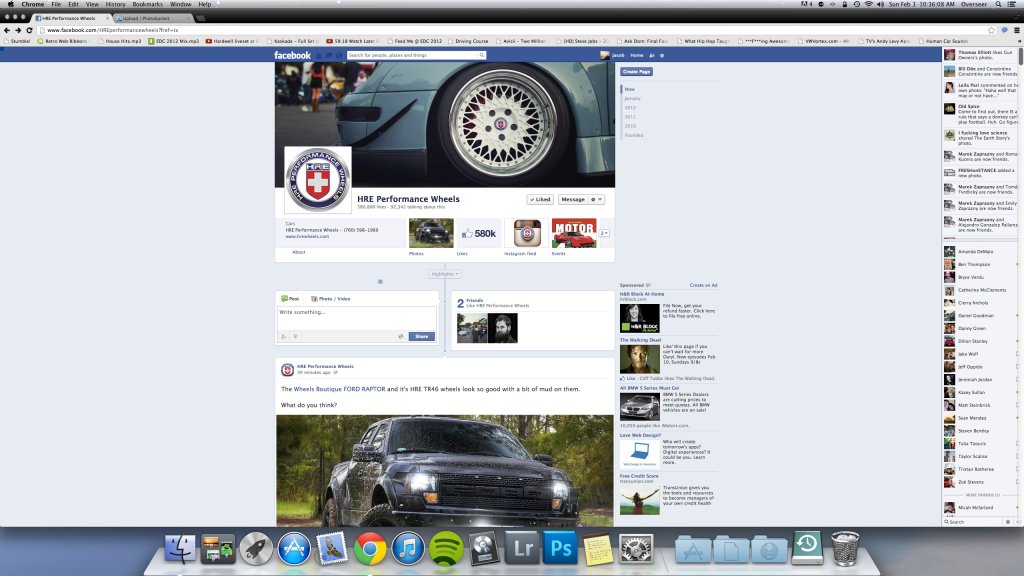Launch Photoshop from the dock
Image resolution: width=1024 pixels, height=576 pixels.
point(560,549)
